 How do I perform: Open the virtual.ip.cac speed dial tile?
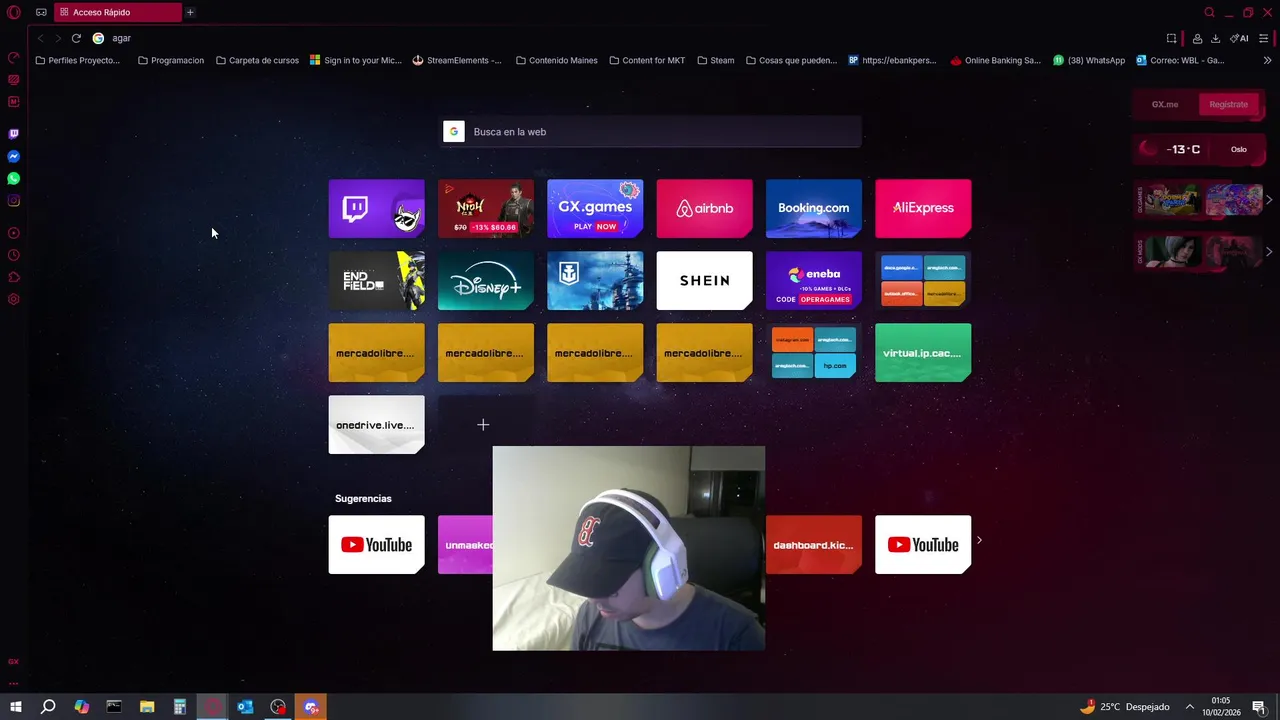click(923, 353)
